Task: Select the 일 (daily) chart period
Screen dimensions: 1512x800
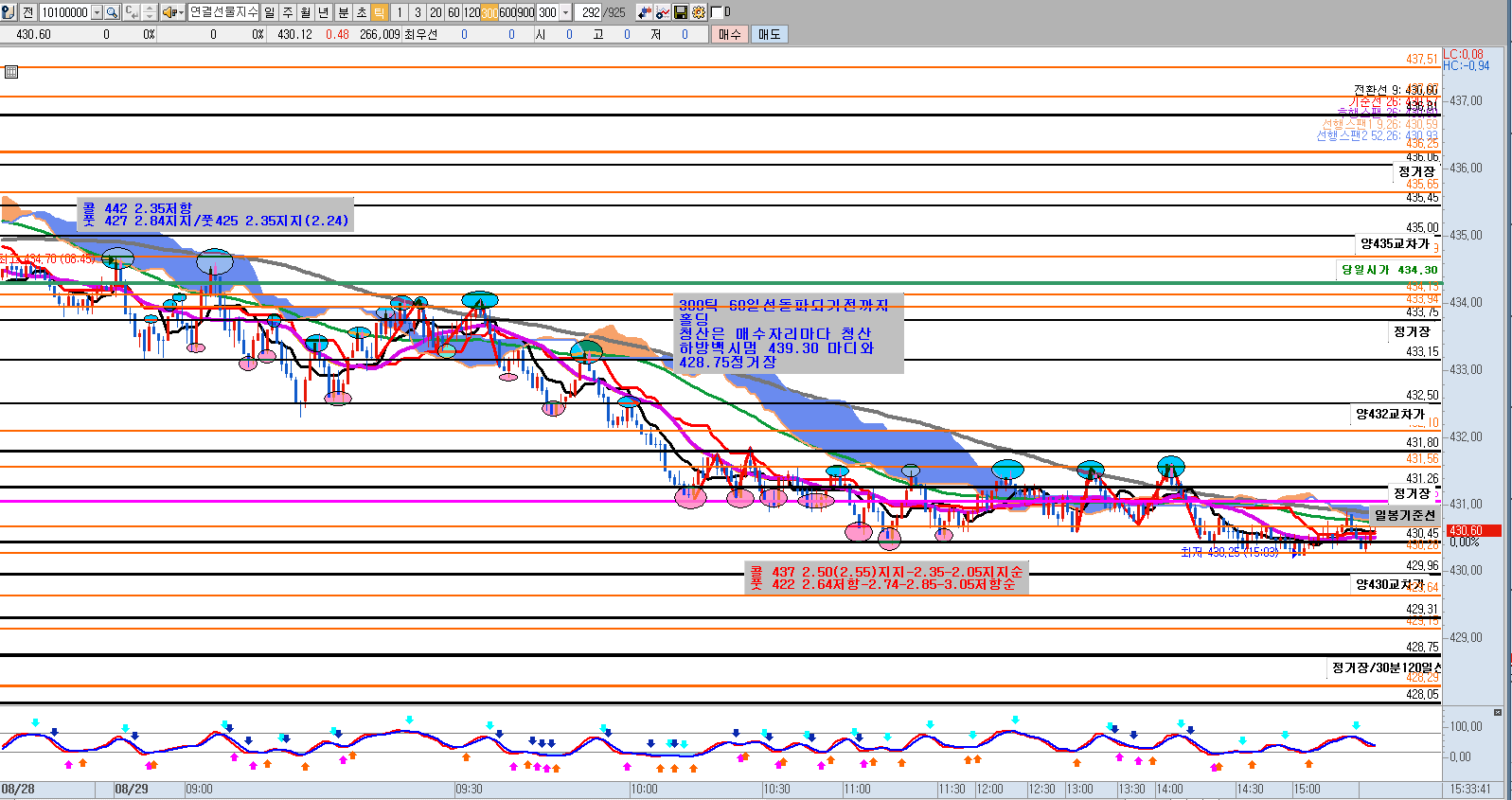Action: coord(270,12)
